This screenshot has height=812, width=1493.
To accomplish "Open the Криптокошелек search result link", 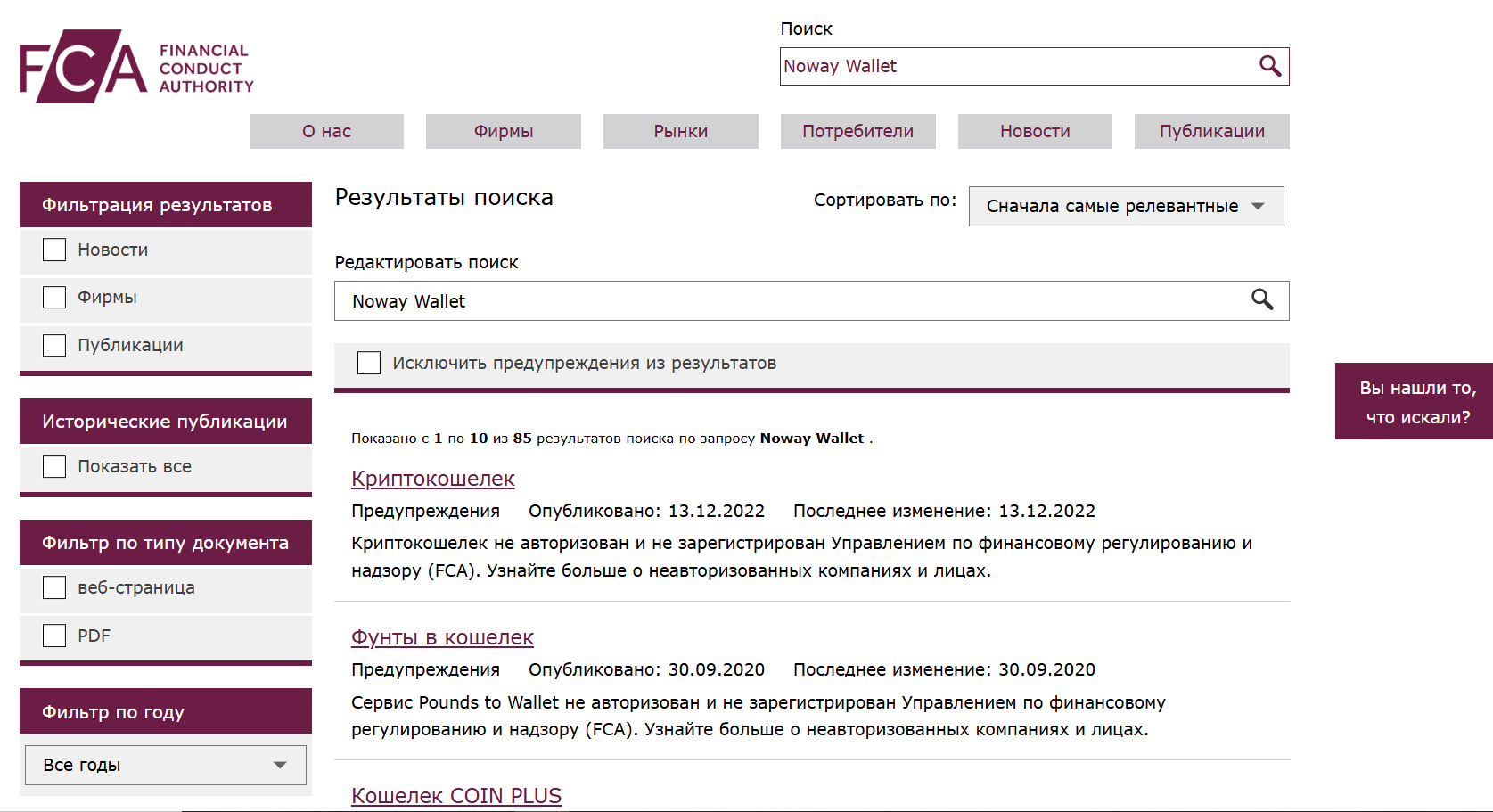I will 432,479.
